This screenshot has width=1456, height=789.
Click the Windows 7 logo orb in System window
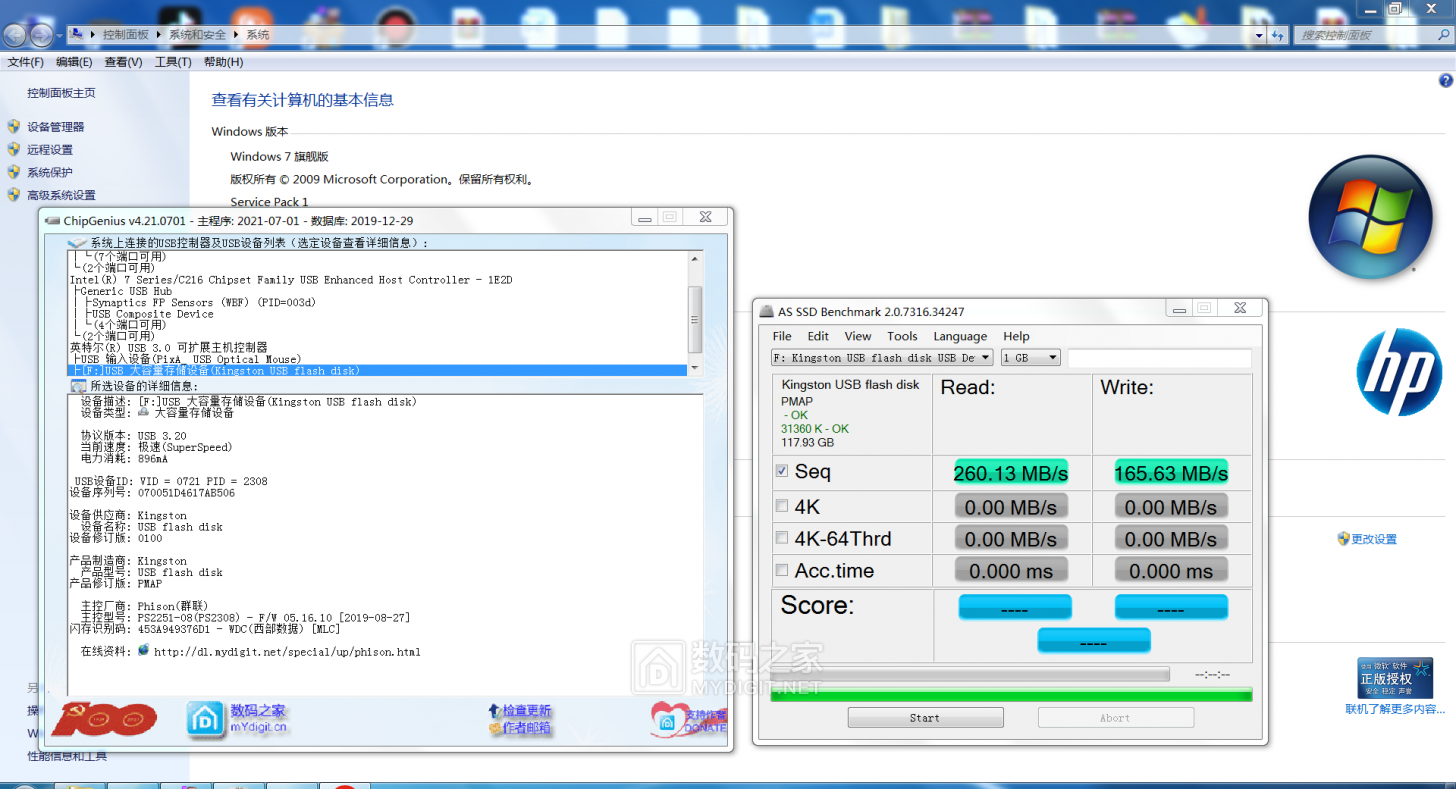[1370, 217]
